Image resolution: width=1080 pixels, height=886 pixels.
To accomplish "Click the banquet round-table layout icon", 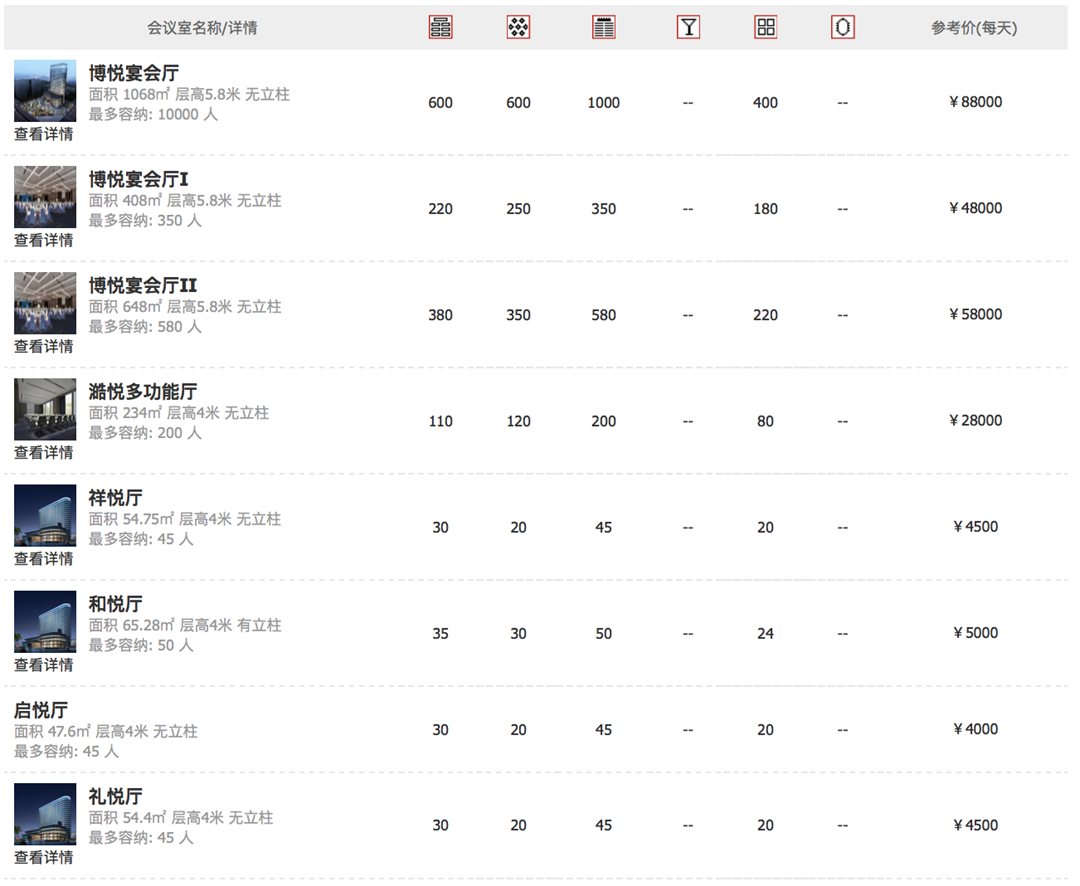I will tap(518, 28).
